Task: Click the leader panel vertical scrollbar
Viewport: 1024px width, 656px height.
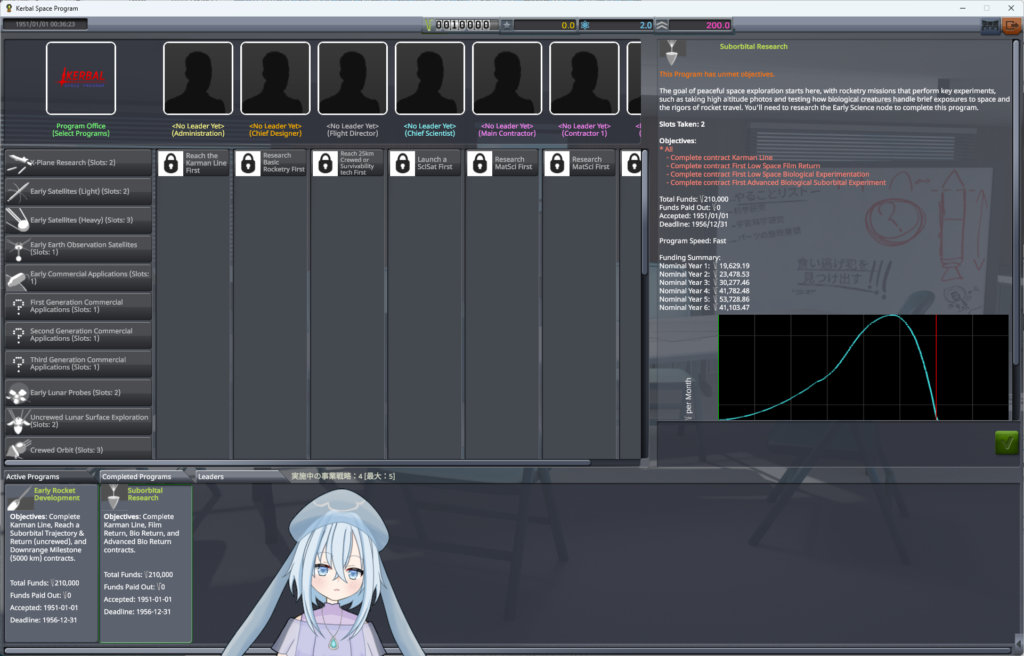Action: pos(644,210)
